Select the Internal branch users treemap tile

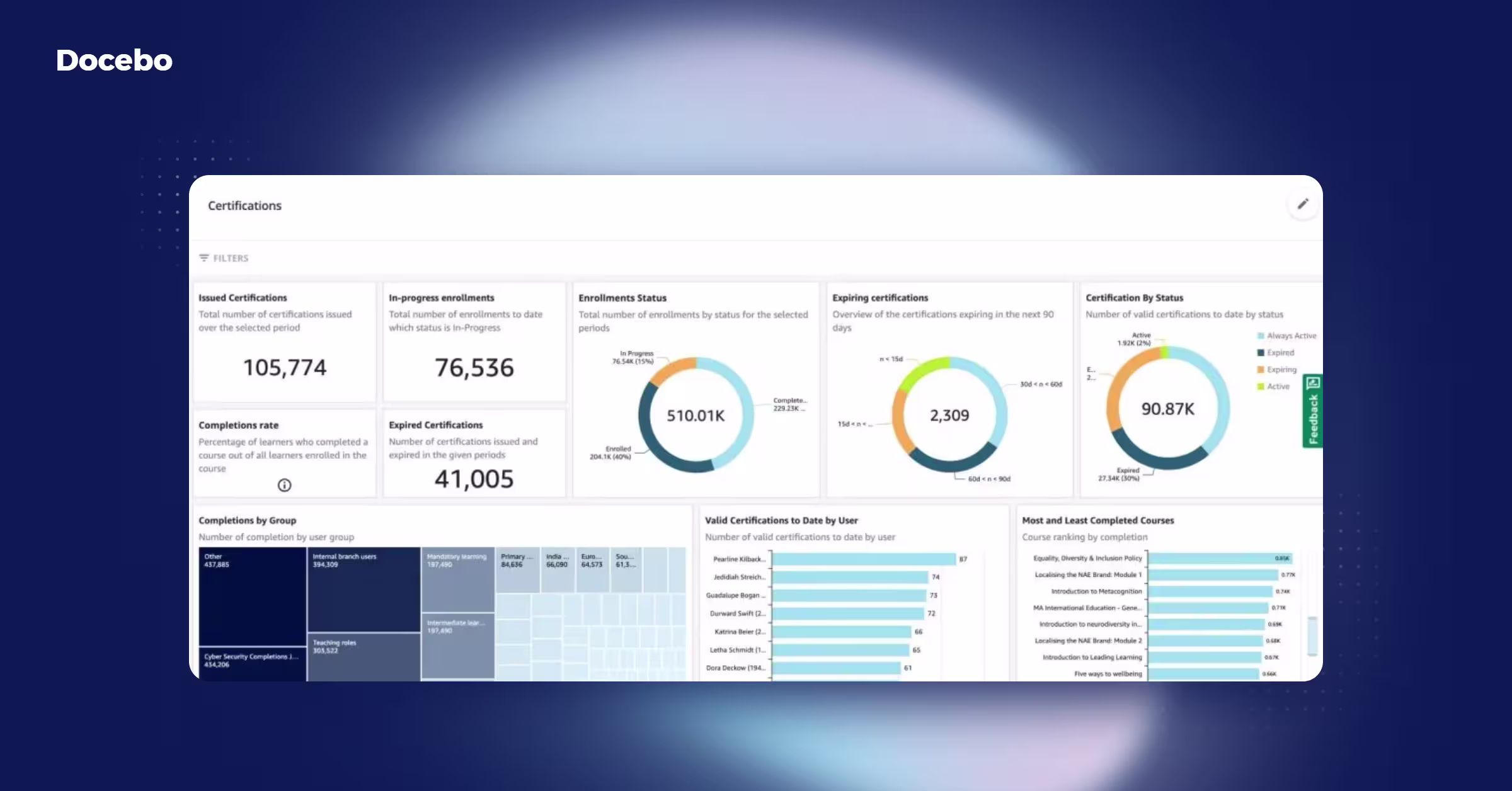pyautogui.click(x=364, y=589)
